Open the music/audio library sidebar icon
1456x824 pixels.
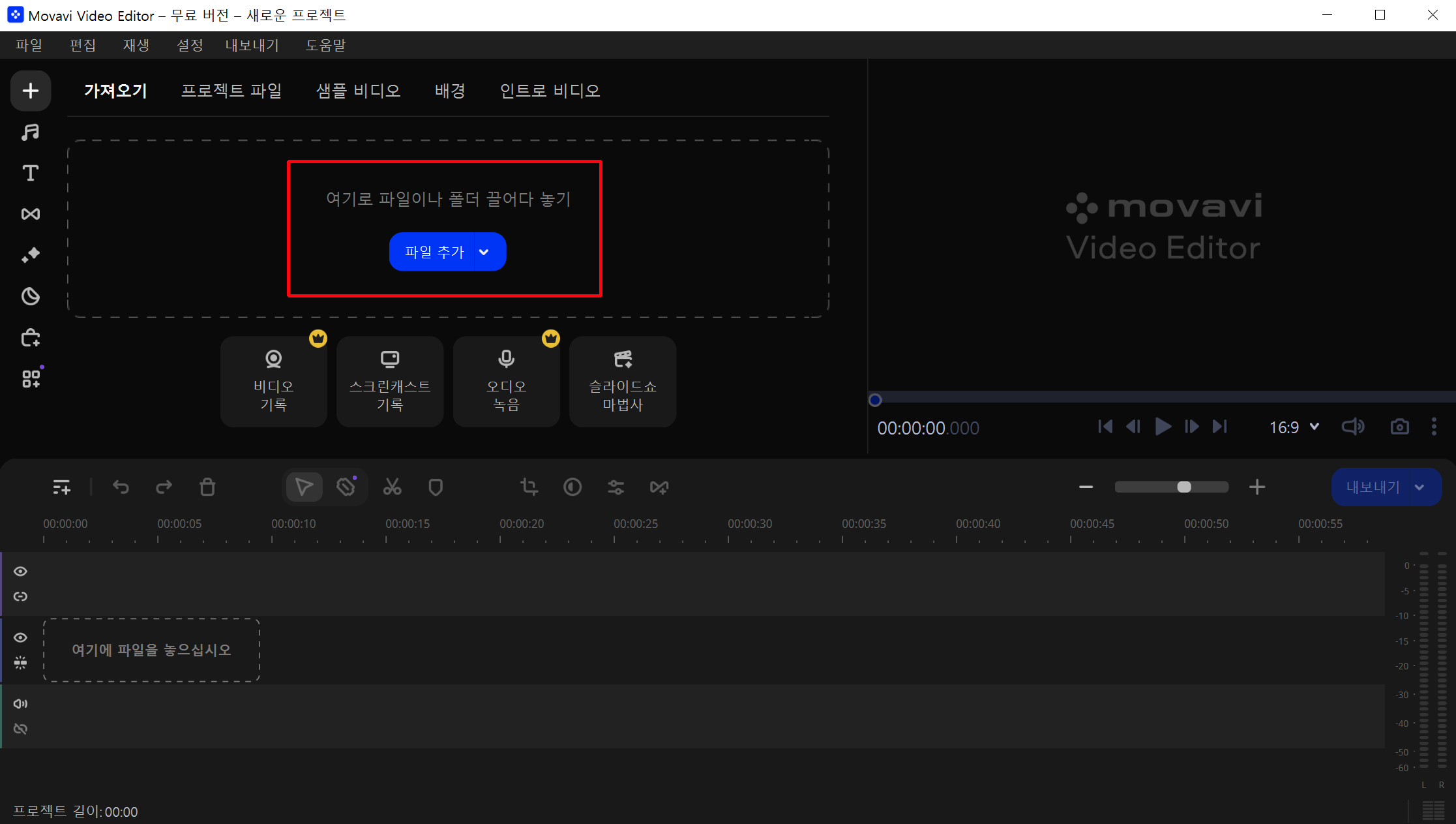30,132
